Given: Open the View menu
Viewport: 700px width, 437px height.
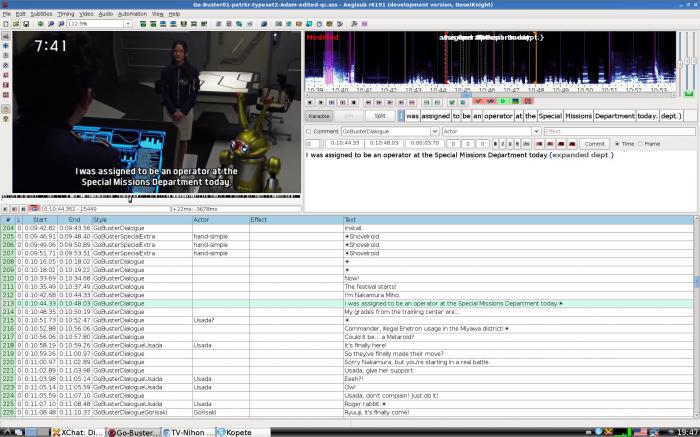Looking at the screenshot, I should (x=157, y=14).
